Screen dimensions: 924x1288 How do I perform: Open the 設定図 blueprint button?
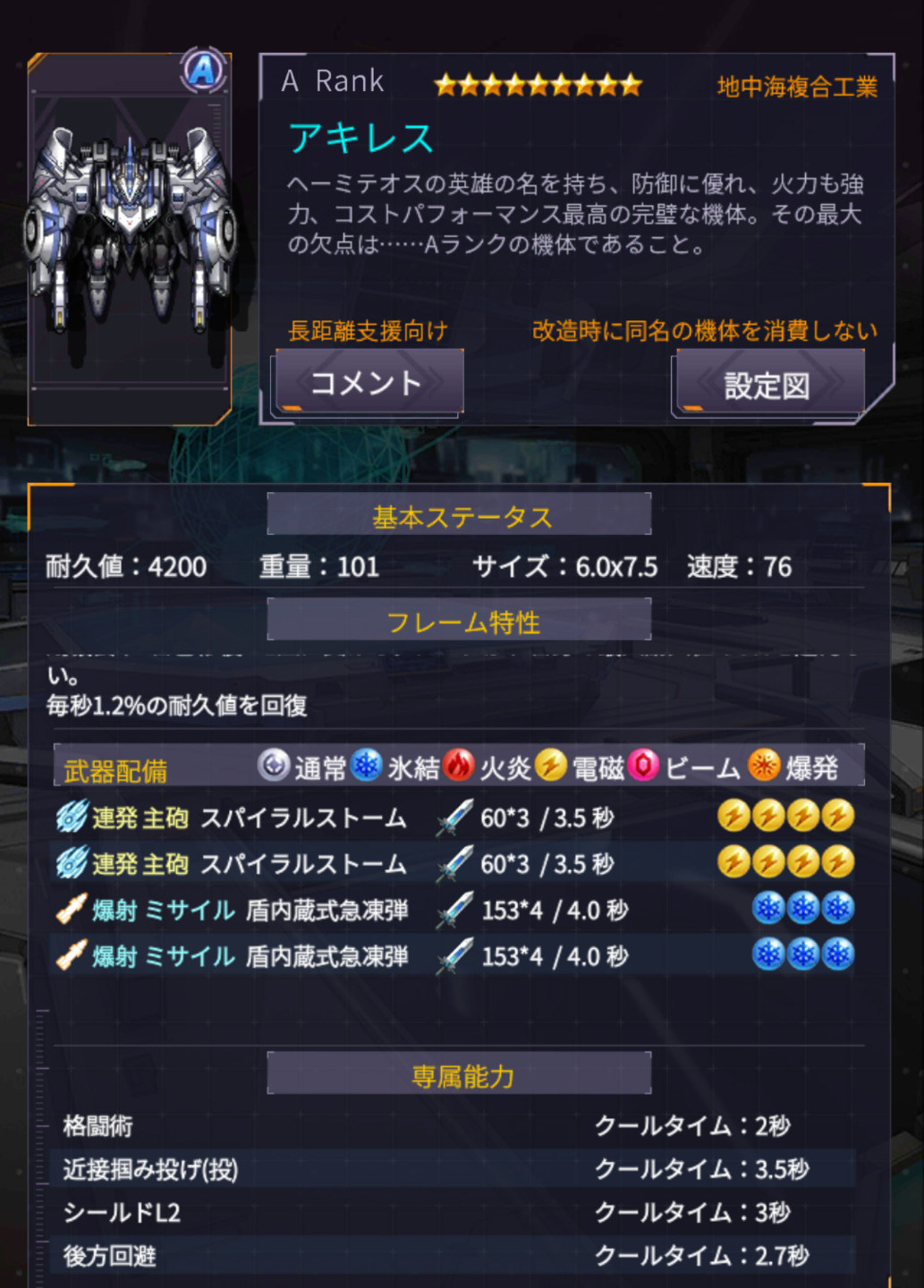[767, 384]
